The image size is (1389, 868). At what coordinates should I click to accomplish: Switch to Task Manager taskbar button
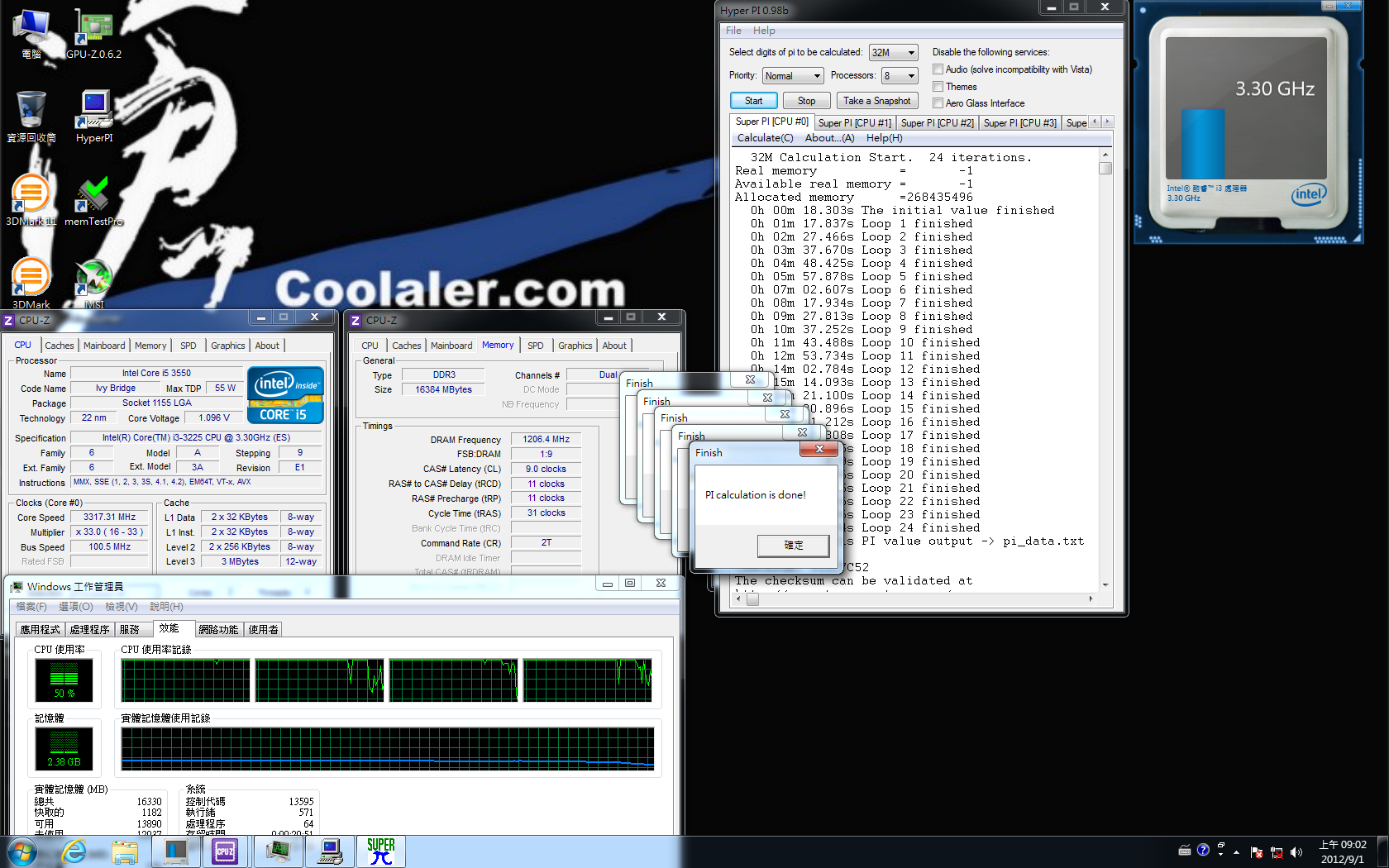(278, 851)
